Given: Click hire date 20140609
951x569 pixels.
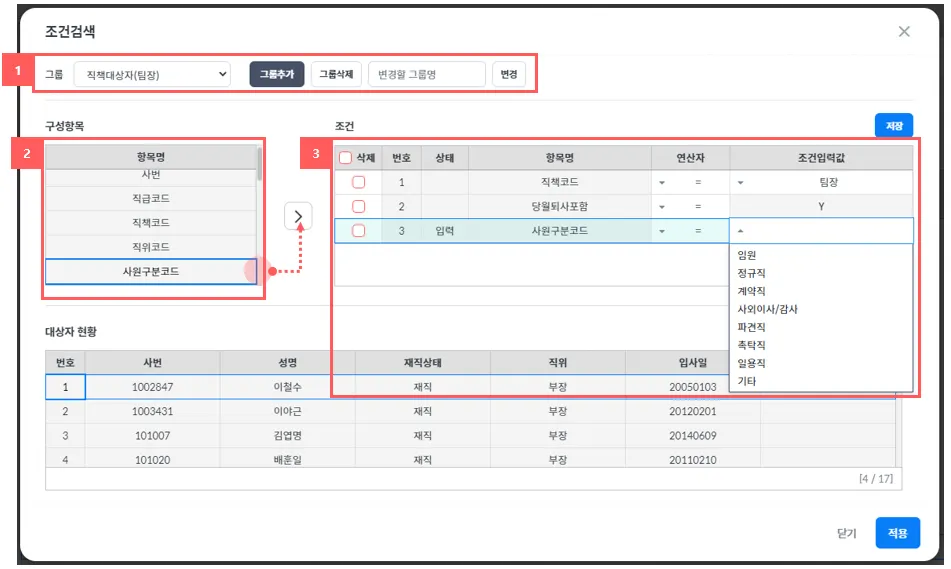Looking at the screenshot, I should (693, 436).
